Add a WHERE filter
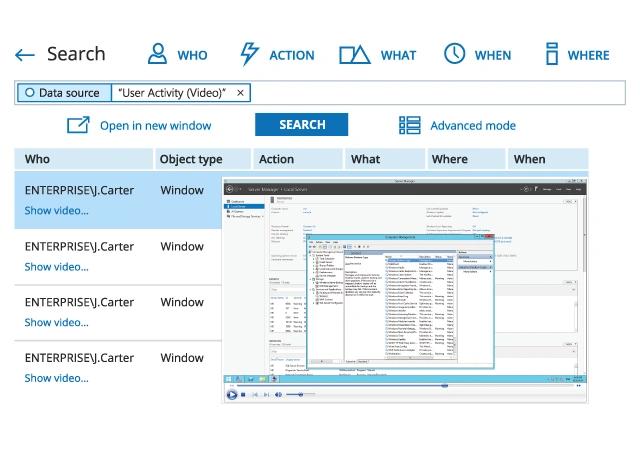 coord(578,54)
